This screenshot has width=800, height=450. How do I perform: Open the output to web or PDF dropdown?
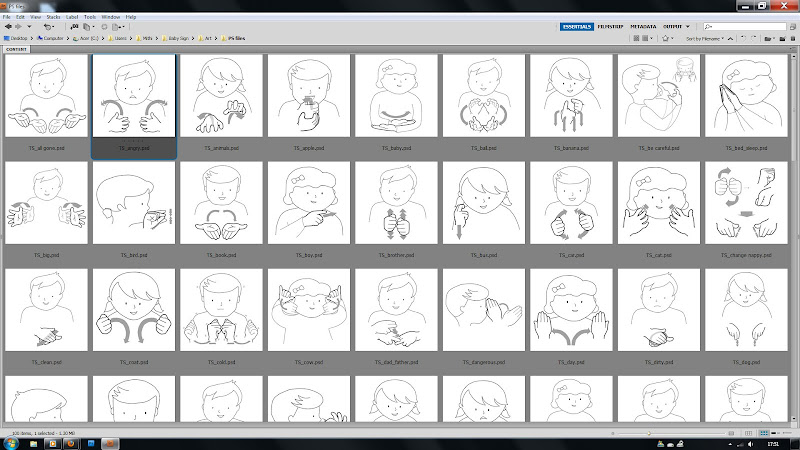(x=118, y=27)
